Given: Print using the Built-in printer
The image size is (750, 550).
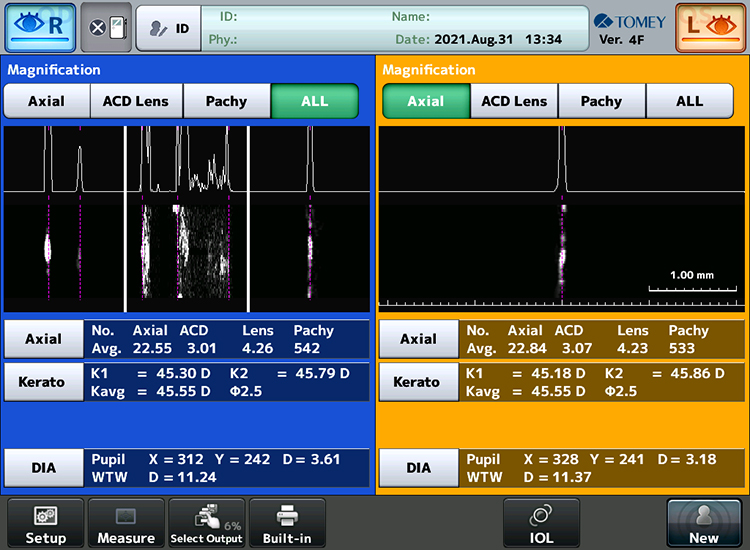Looking at the screenshot, I should (x=287, y=524).
